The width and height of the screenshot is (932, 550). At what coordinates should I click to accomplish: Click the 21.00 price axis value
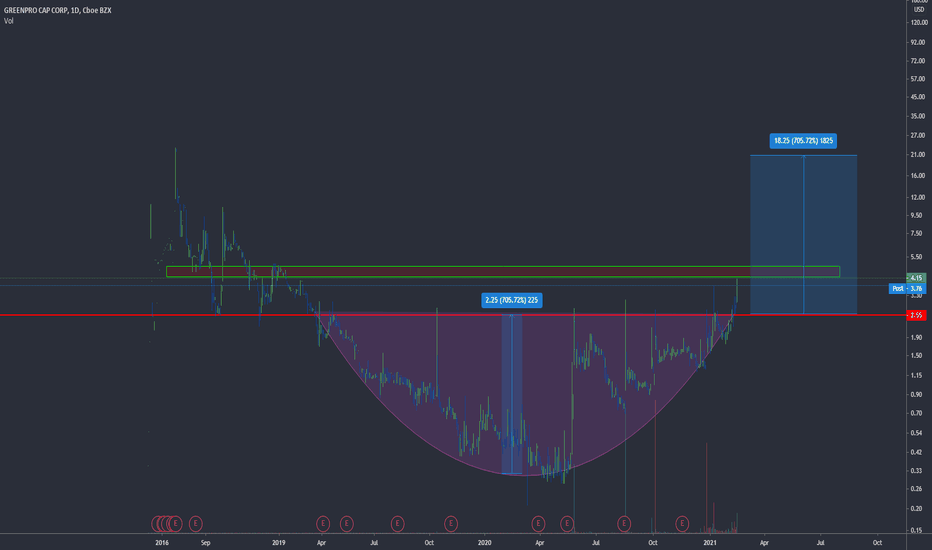coord(919,155)
